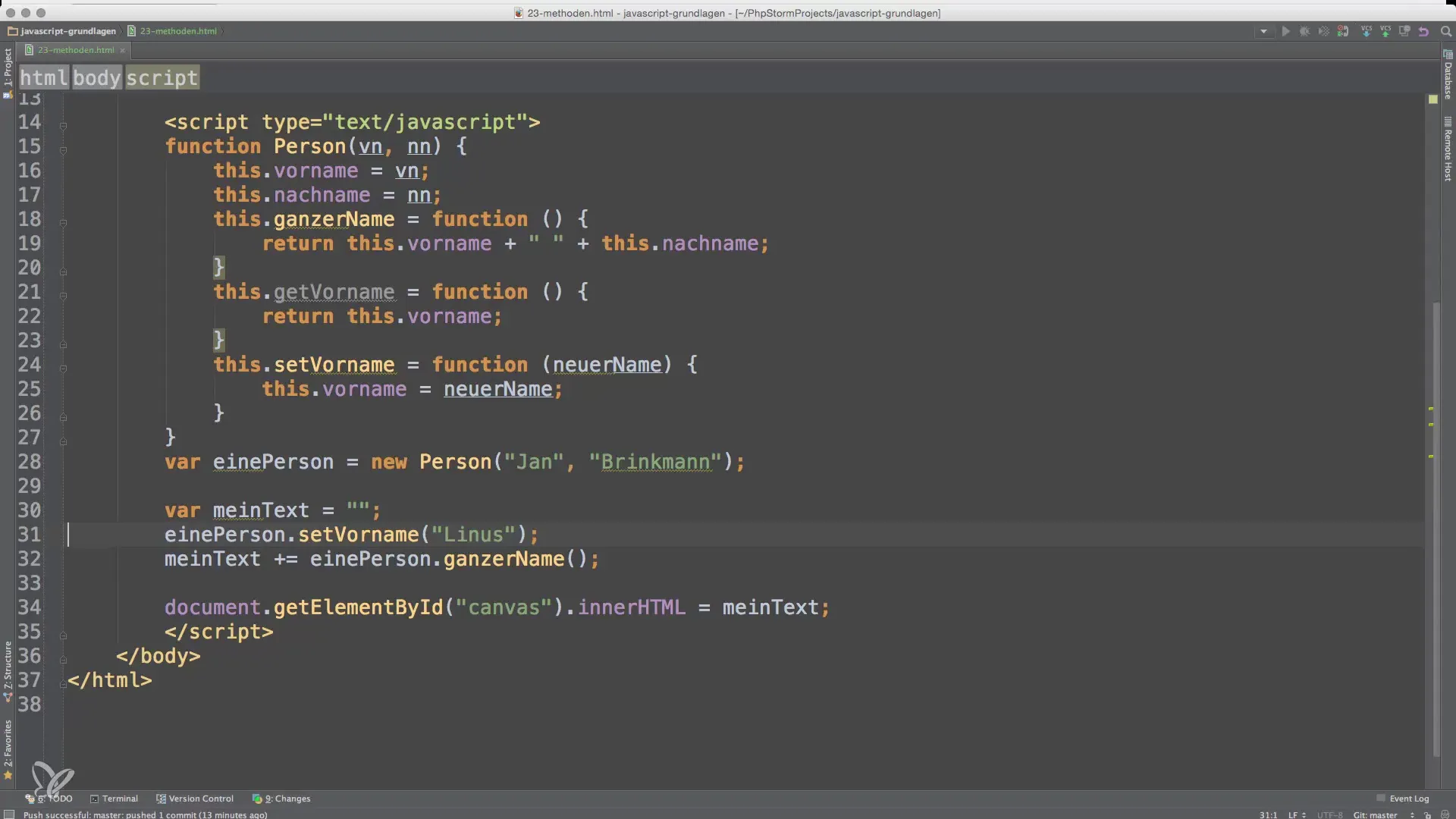Screen dimensions: 1456x819
Task: Open the Terminal tool window
Action: click(114, 799)
